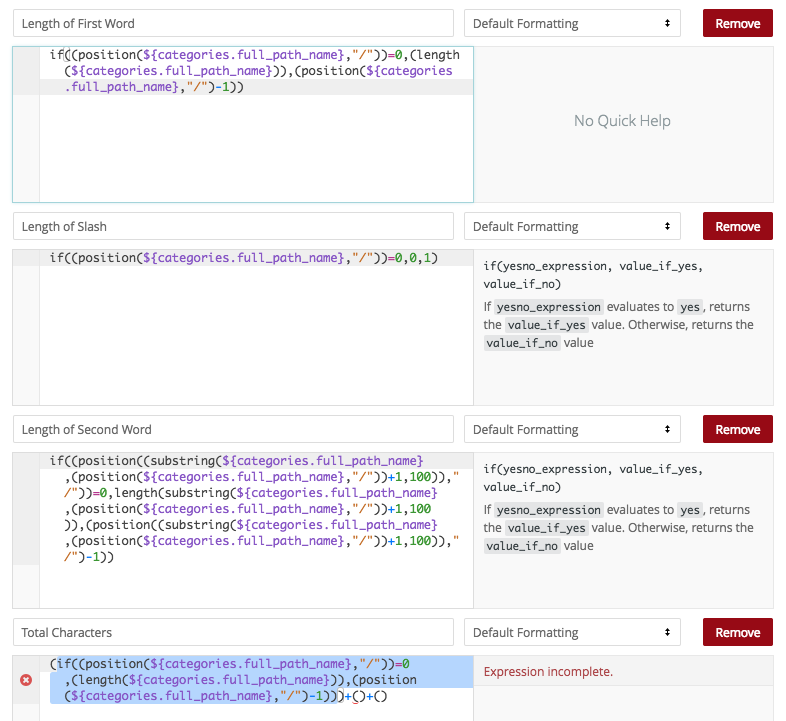Click the if() quick help in Length of Slash
Screen dimensions: 786x721
pyautogui.click(x=619, y=304)
